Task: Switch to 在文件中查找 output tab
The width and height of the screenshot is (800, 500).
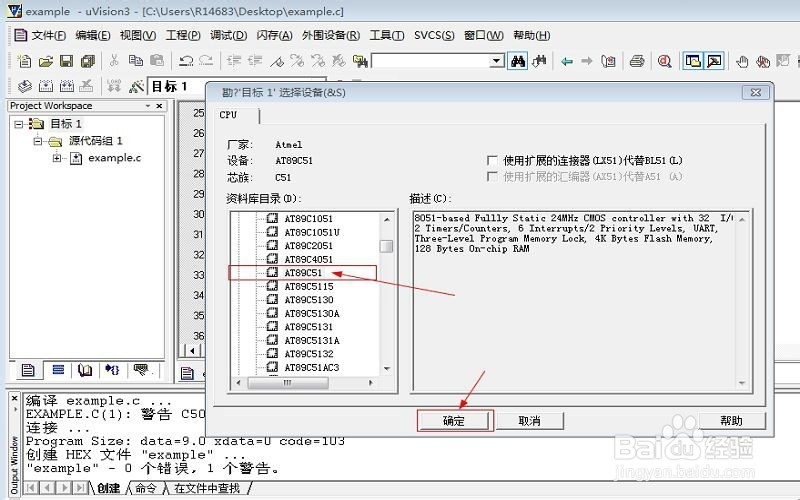Action: pos(207,488)
